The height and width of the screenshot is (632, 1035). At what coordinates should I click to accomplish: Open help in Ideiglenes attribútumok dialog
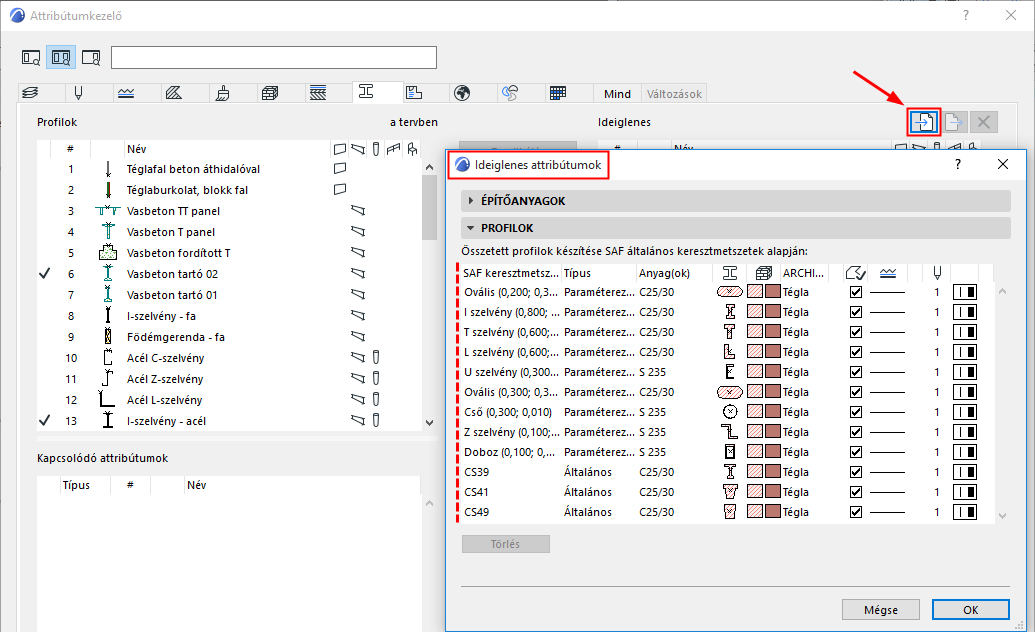958,164
